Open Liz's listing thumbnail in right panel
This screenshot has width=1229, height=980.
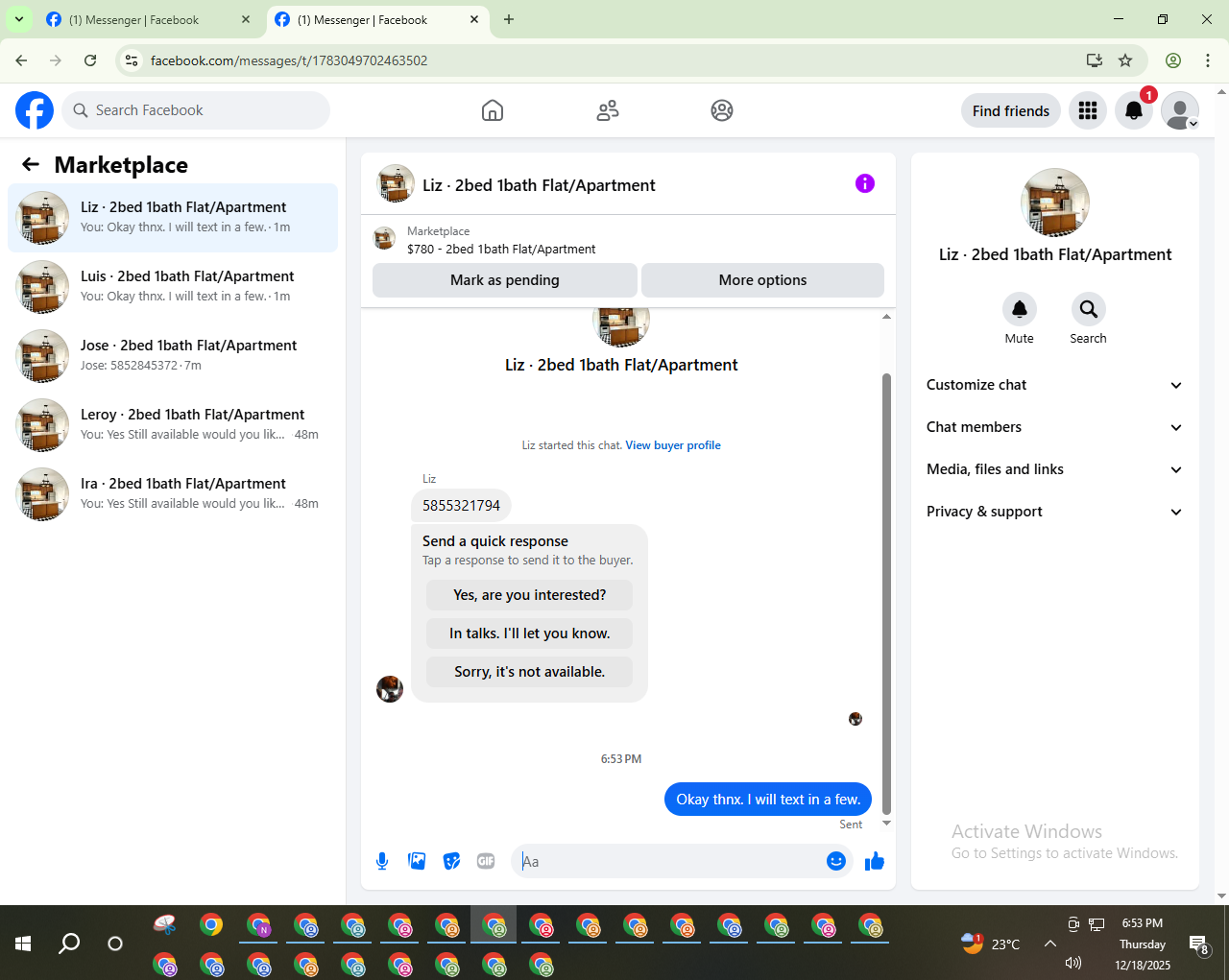pos(1055,203)
